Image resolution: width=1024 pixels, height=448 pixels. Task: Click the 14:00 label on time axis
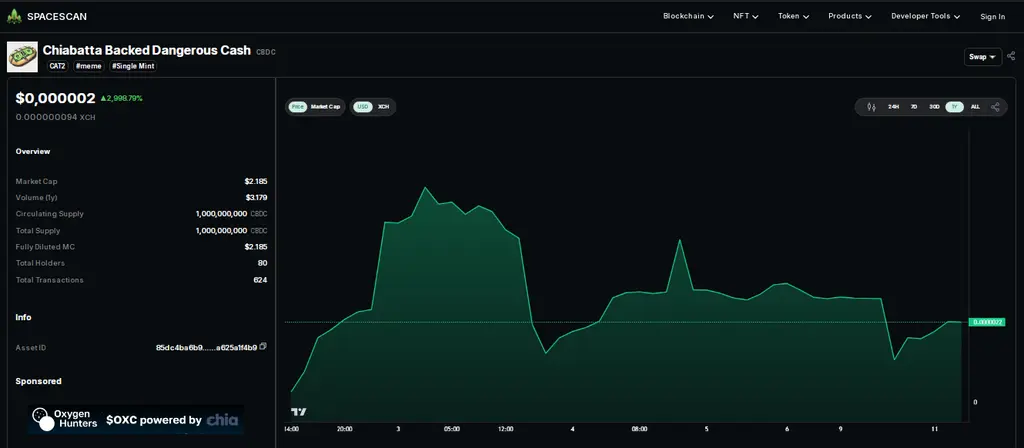click(291, 429)
